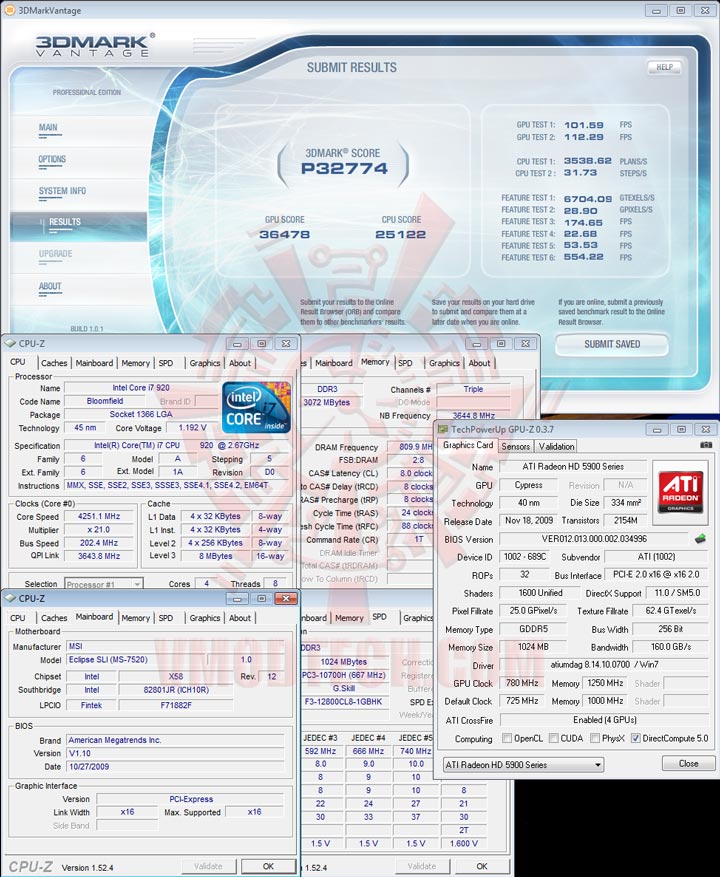This screenshot has width=720, height=877.
Task: Click the GPU Test 1 value 101.59
Action: click(x=583, y=125)
